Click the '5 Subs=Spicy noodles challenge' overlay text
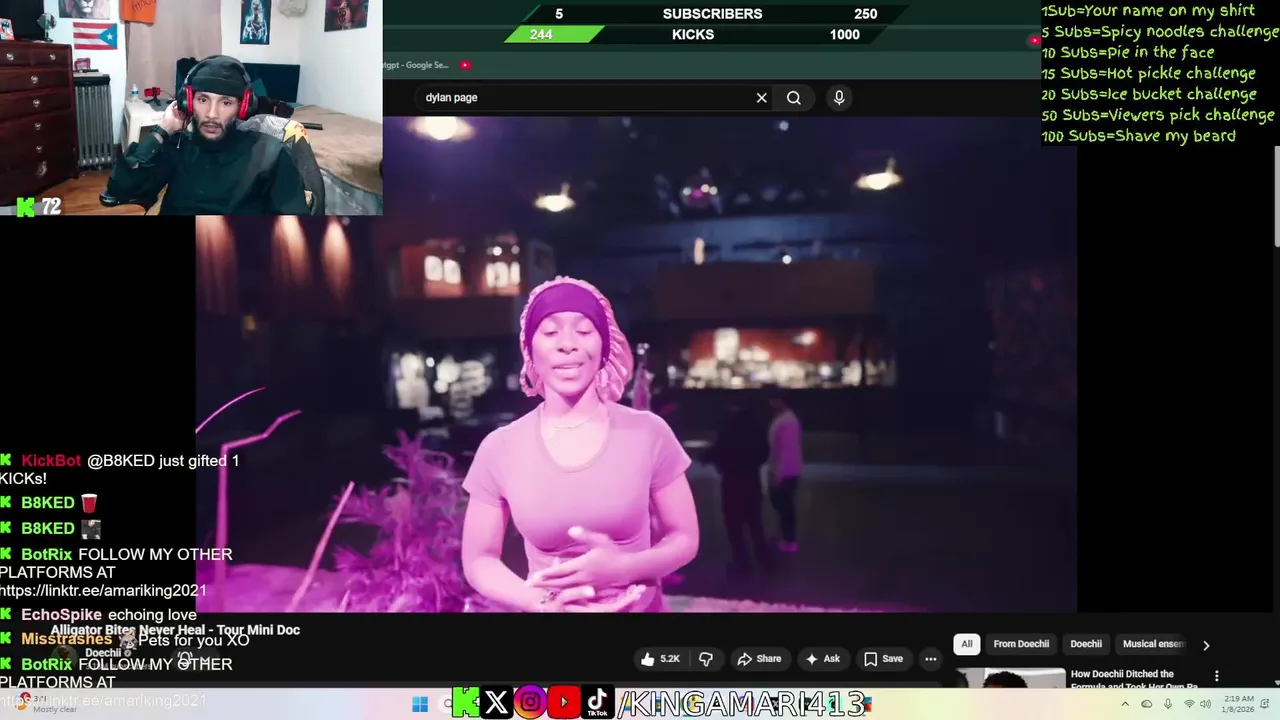The width and height of the screenshot is (1280, 720). (1160, 32)
